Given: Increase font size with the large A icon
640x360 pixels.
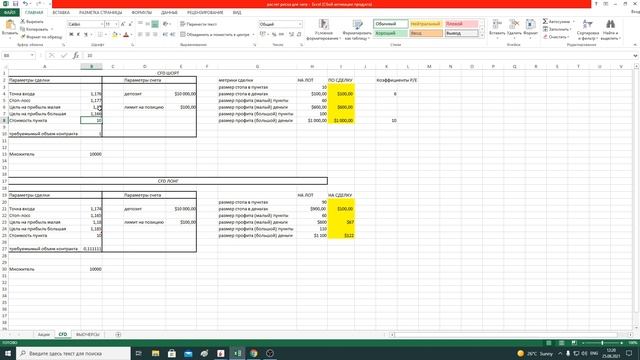Looking at the screenshot, I should (x=123, y=24).
